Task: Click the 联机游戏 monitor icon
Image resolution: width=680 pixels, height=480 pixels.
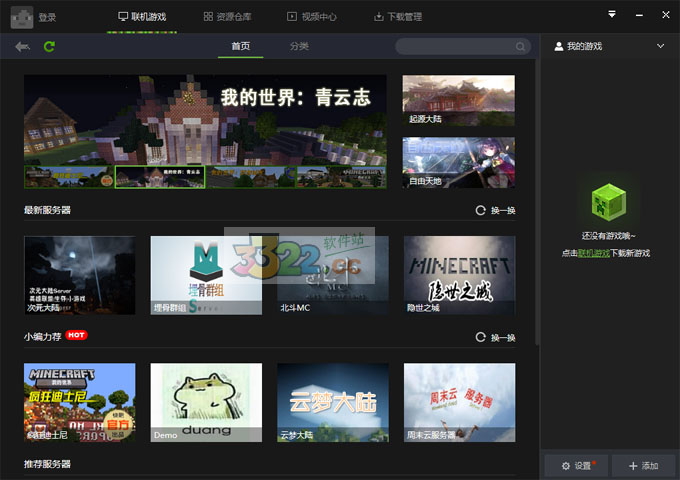Action: [x=123, y=16]
